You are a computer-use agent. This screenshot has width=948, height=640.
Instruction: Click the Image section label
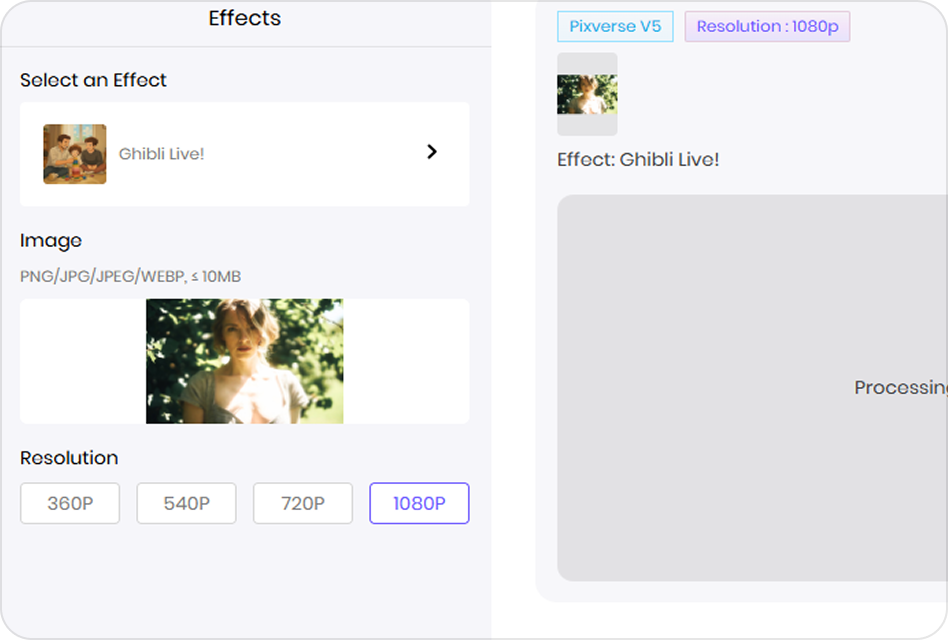click(x=51, y=241)
